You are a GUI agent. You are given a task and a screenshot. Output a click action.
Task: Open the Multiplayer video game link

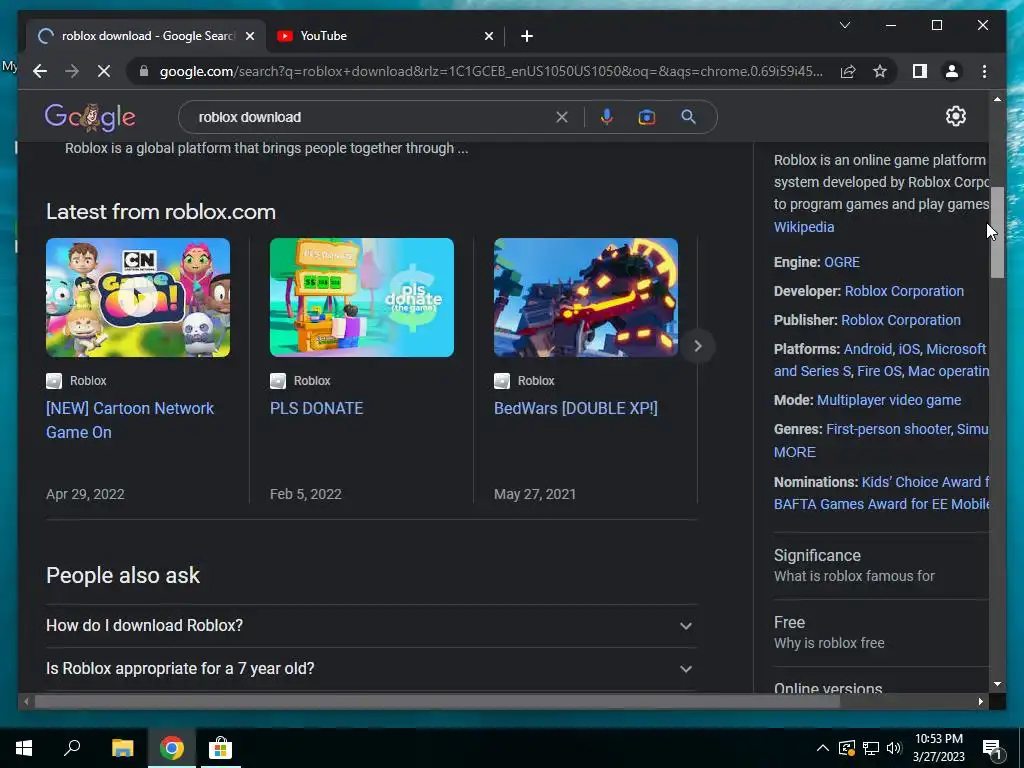pos(889,400)
